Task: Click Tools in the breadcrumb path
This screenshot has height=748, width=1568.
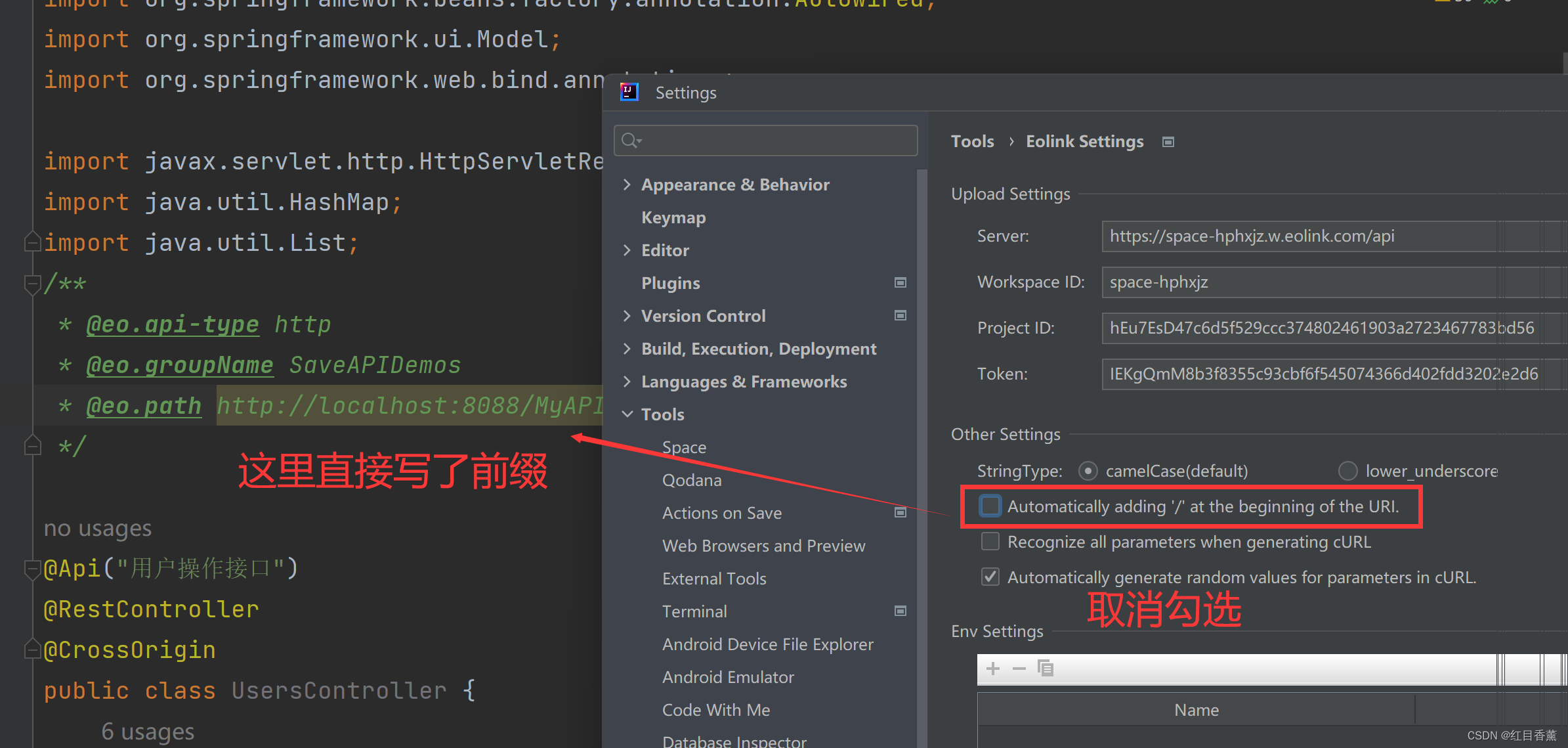Action: (x=972, y=142)
